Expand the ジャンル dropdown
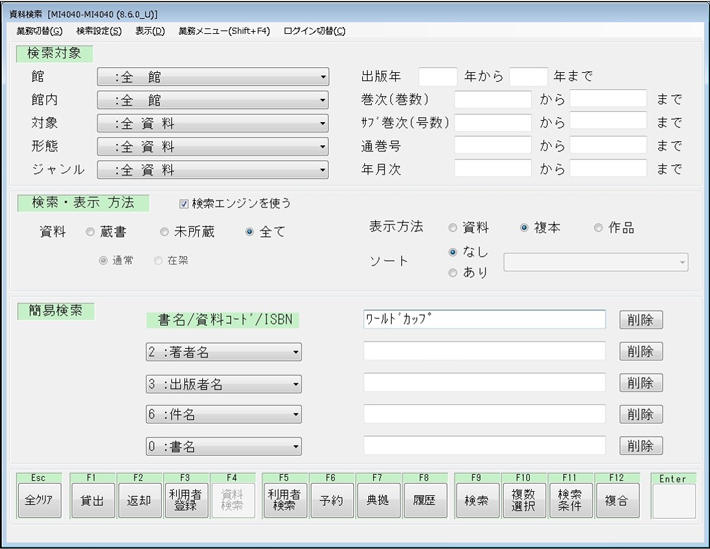Image resolution: width=710 pixels, height=549 pixels. point(213,170)
